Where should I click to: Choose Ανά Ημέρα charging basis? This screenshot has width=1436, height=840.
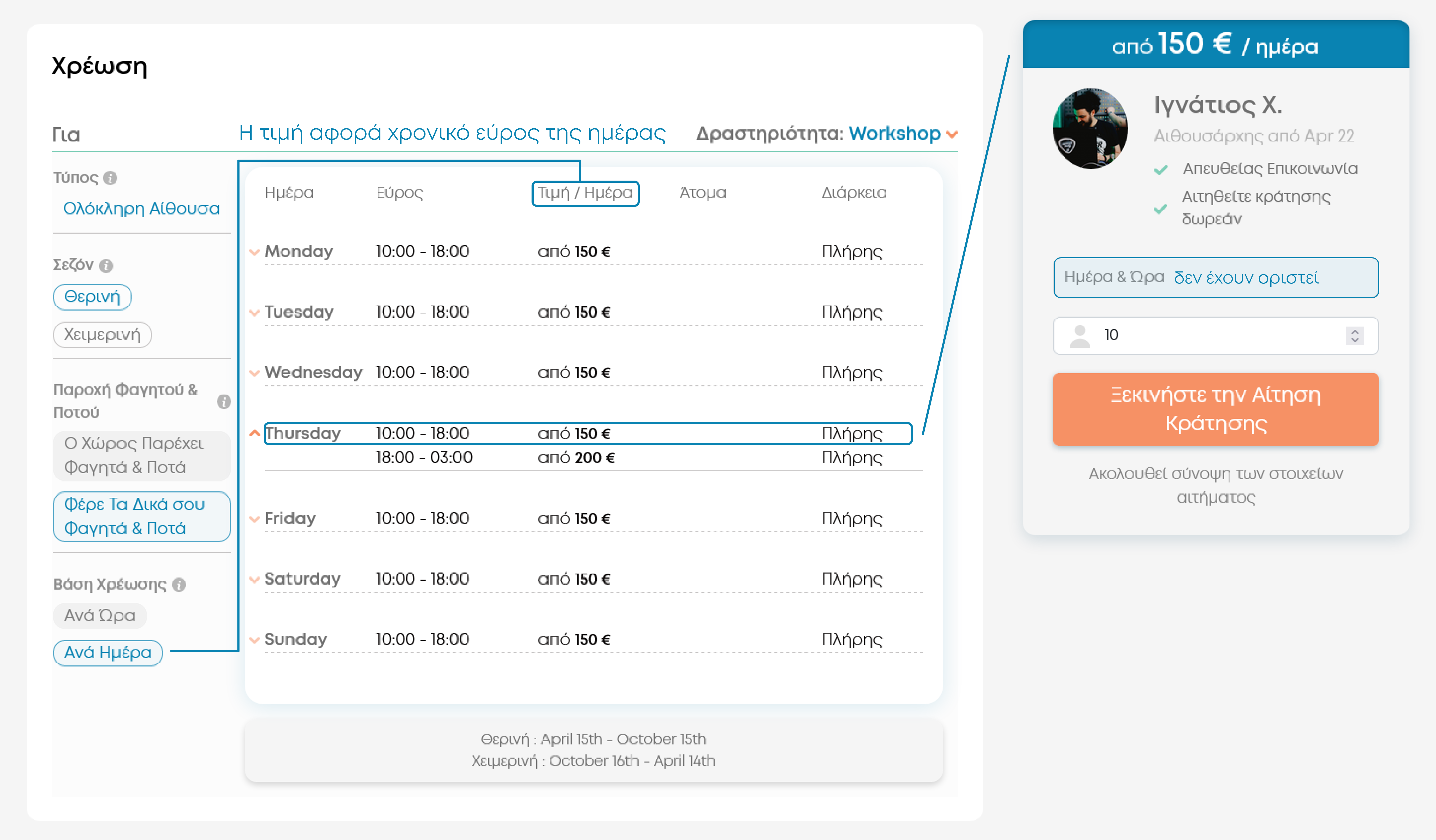(108, 653)
